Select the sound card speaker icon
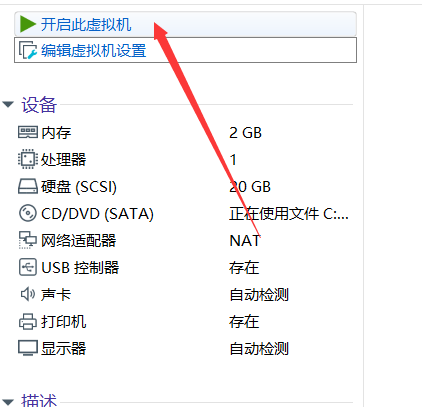 click(x=28, y=294)
